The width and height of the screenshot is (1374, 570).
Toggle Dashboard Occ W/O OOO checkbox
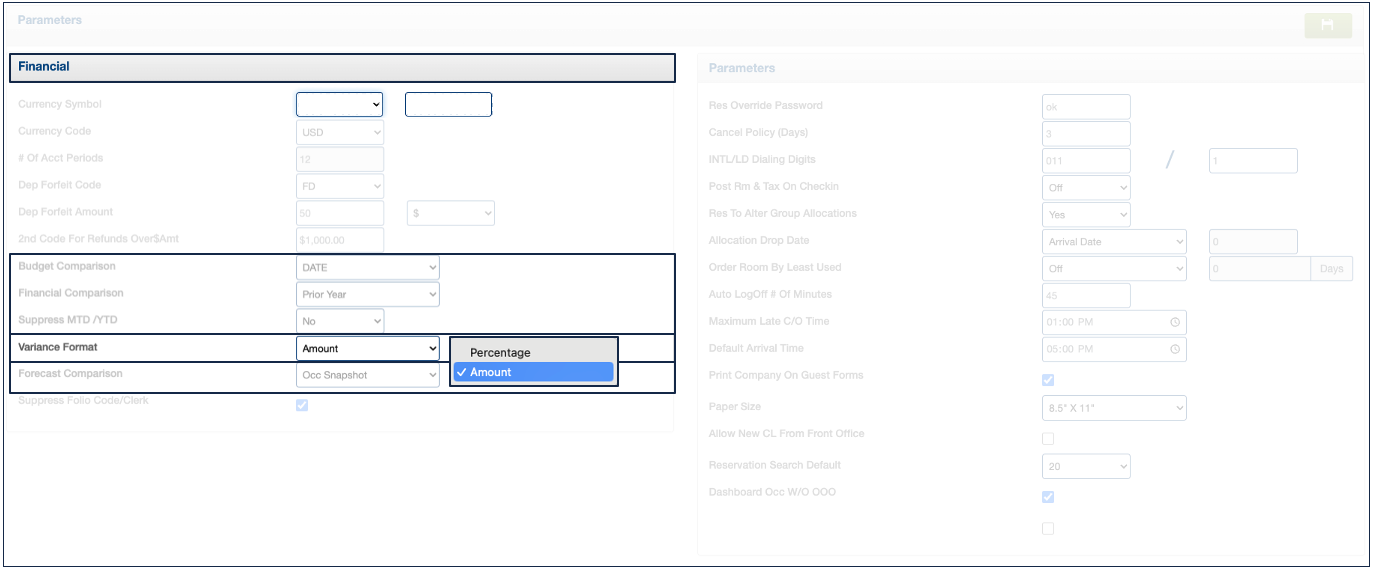click(x=1048, y=497)
